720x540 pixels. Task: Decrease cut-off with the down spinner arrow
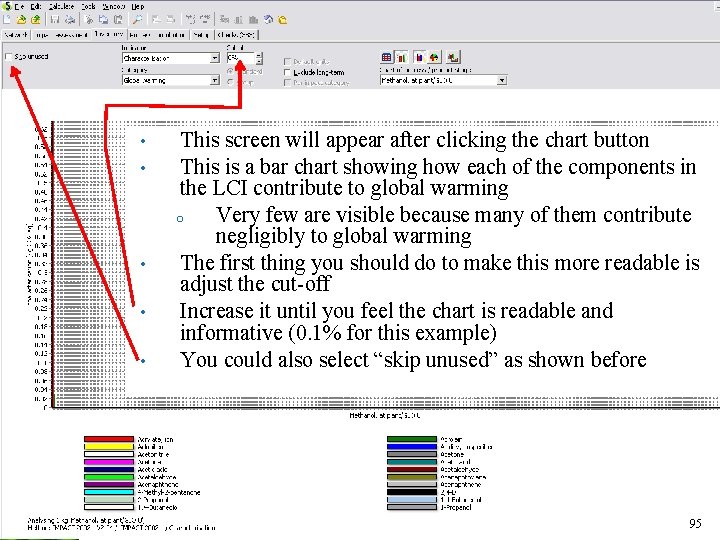(x=259, y=61)
